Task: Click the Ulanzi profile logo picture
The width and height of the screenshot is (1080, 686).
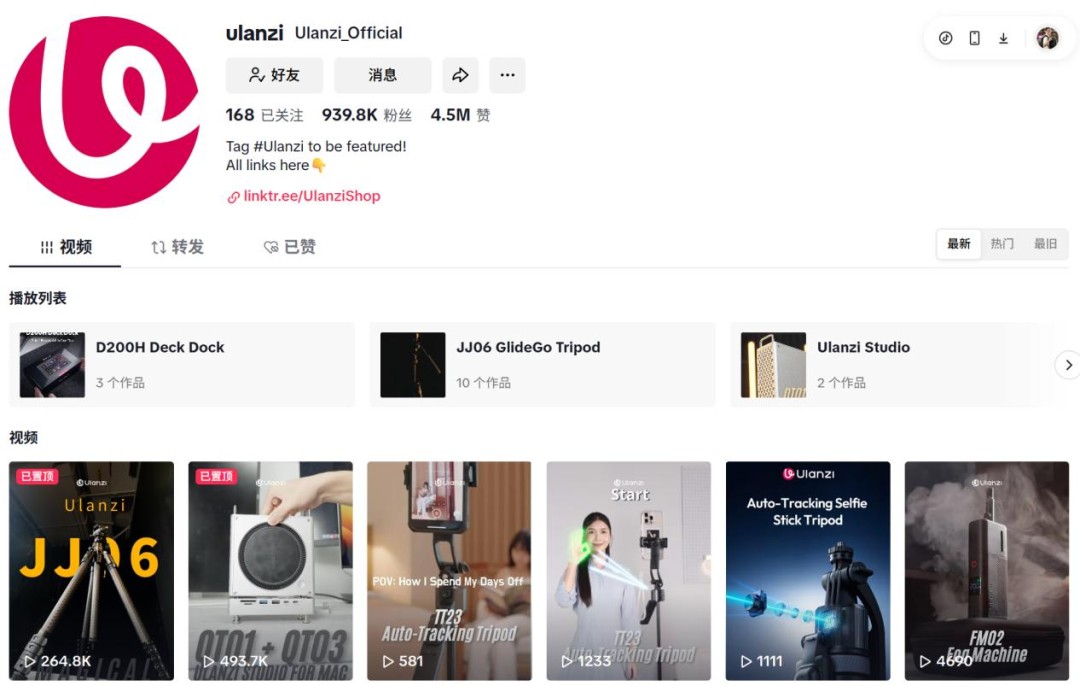Action: pos(104,112)
